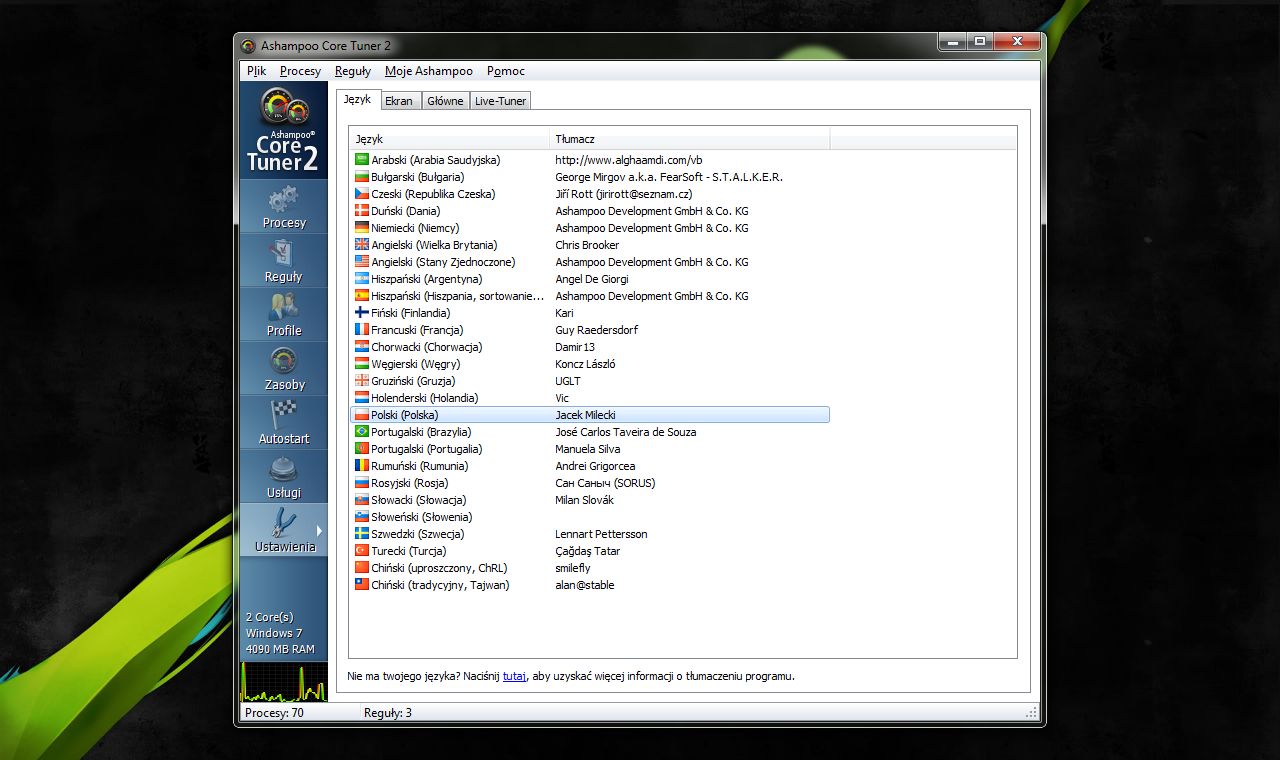Screen dimensions: 1280x760
Task: Select the Ustawienia tools section
Action: (x=284, y=531)
